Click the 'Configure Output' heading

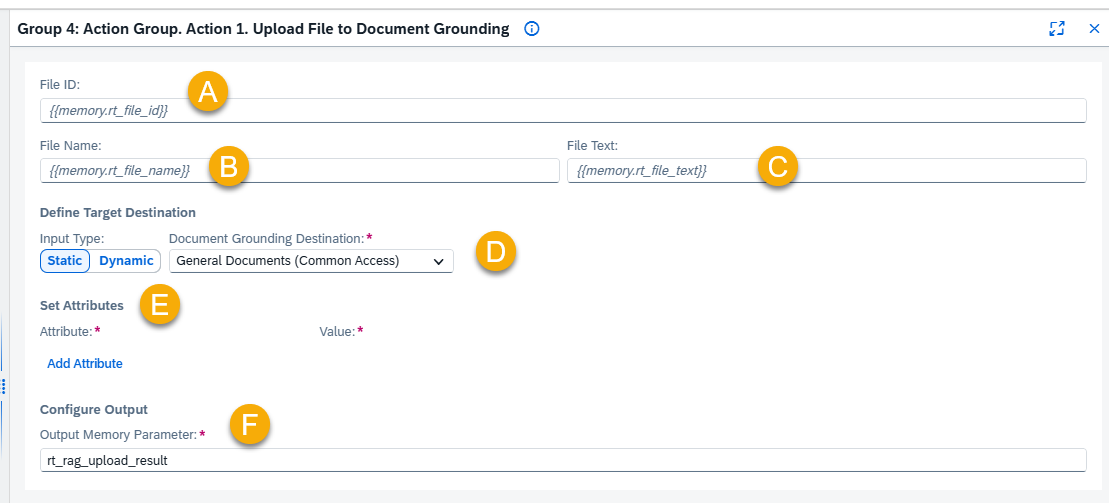94,409
